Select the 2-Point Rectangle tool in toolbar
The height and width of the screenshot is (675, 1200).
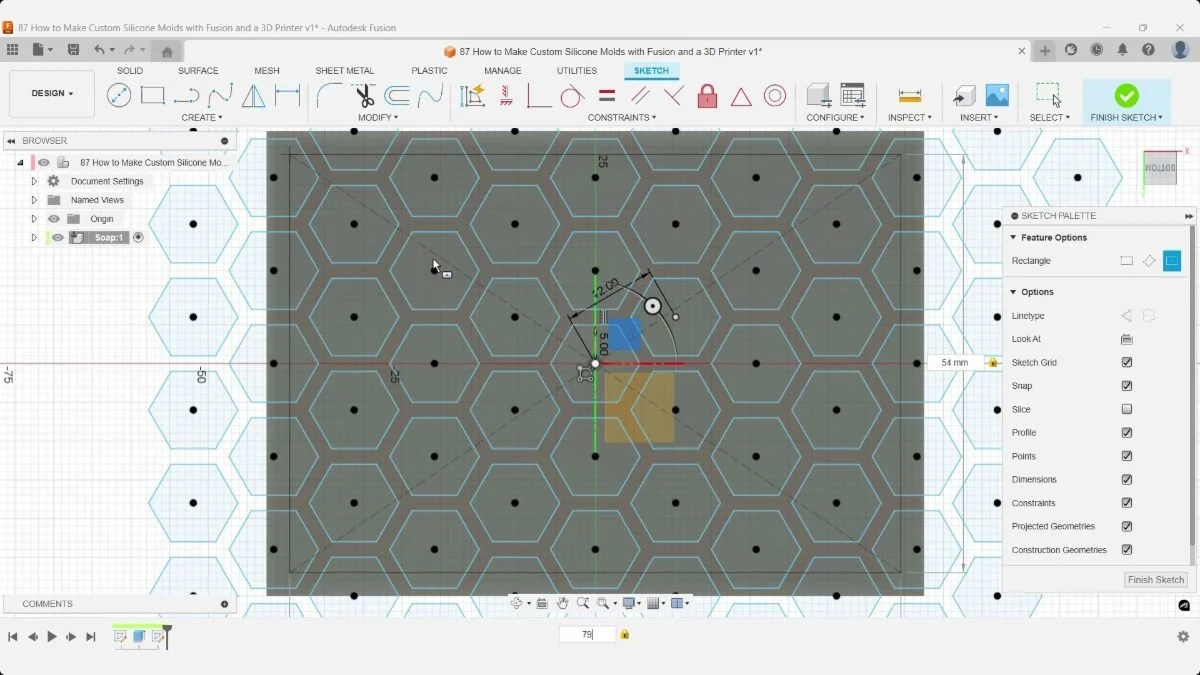click(x=152, y=95)
